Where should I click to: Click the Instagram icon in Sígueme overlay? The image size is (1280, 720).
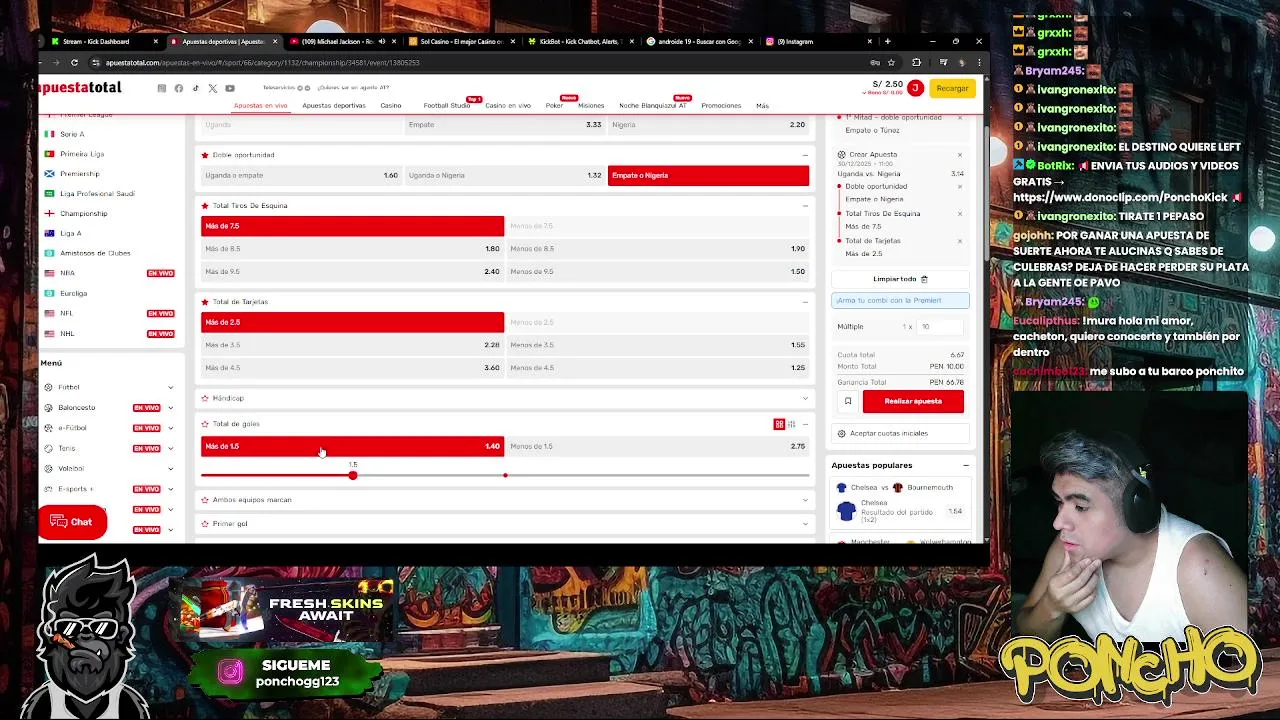coord(231,672)
